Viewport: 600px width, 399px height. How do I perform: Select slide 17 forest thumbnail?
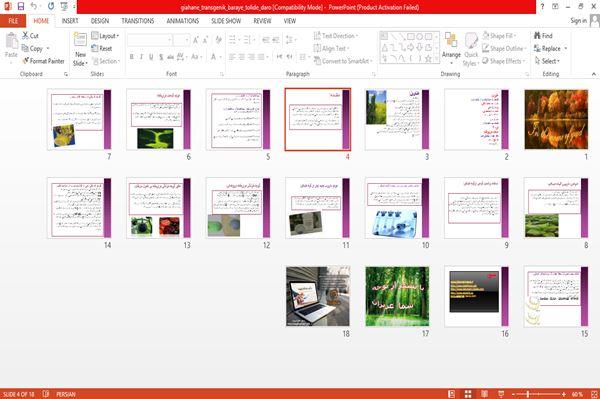(x=397, y=296)
